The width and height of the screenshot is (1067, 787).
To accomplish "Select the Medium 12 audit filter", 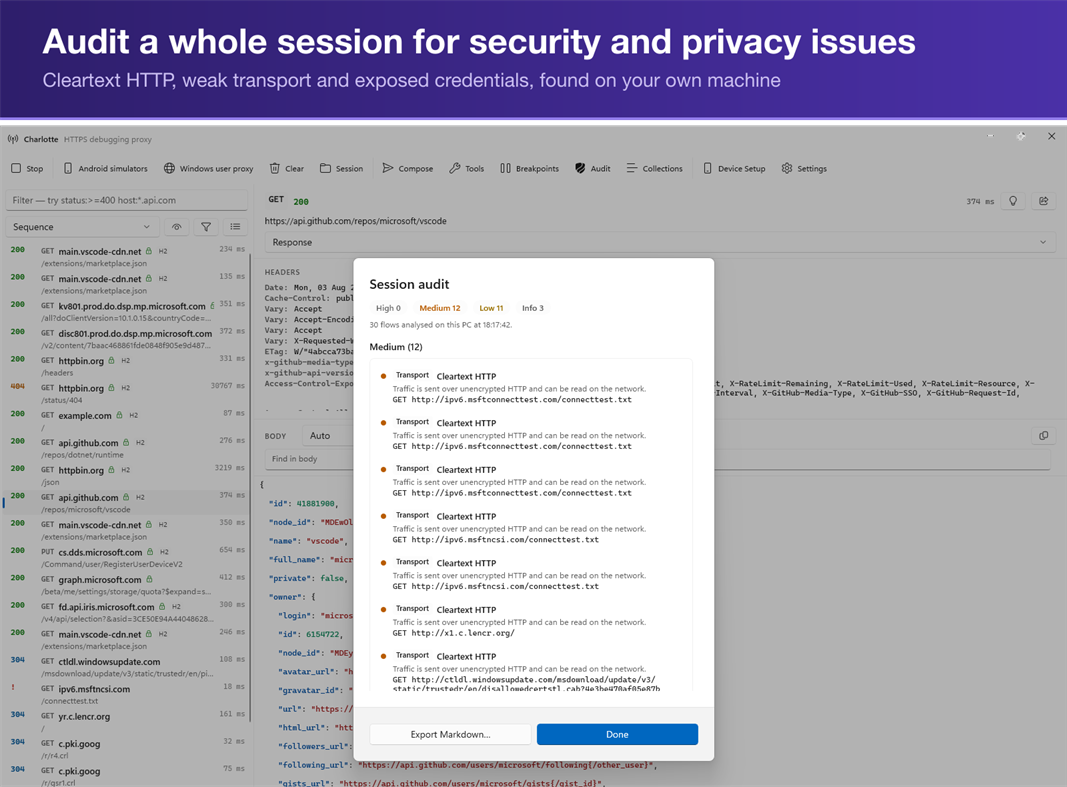I will [440, 308].
